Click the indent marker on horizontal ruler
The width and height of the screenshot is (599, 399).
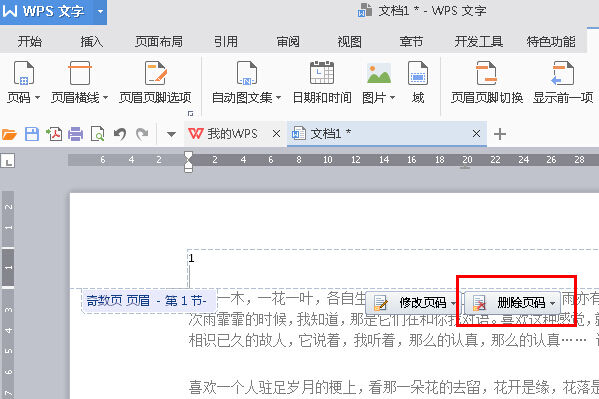pyautogui.click(x=188, y=162)
